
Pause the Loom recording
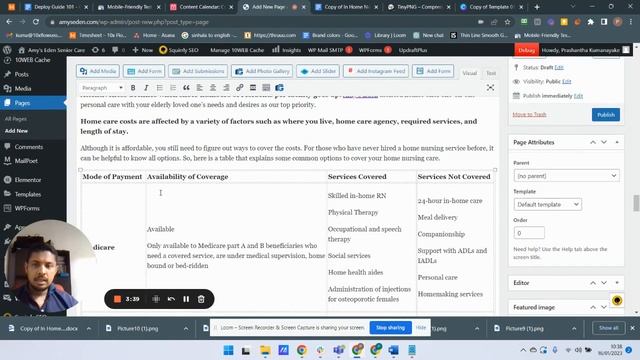186,299
